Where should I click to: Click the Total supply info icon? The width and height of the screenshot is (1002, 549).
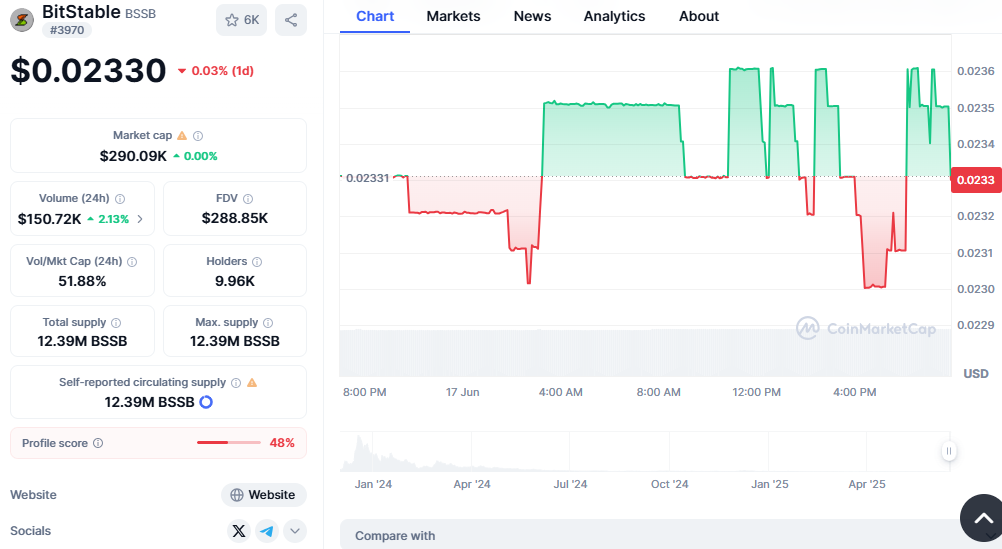click(116, 323)
